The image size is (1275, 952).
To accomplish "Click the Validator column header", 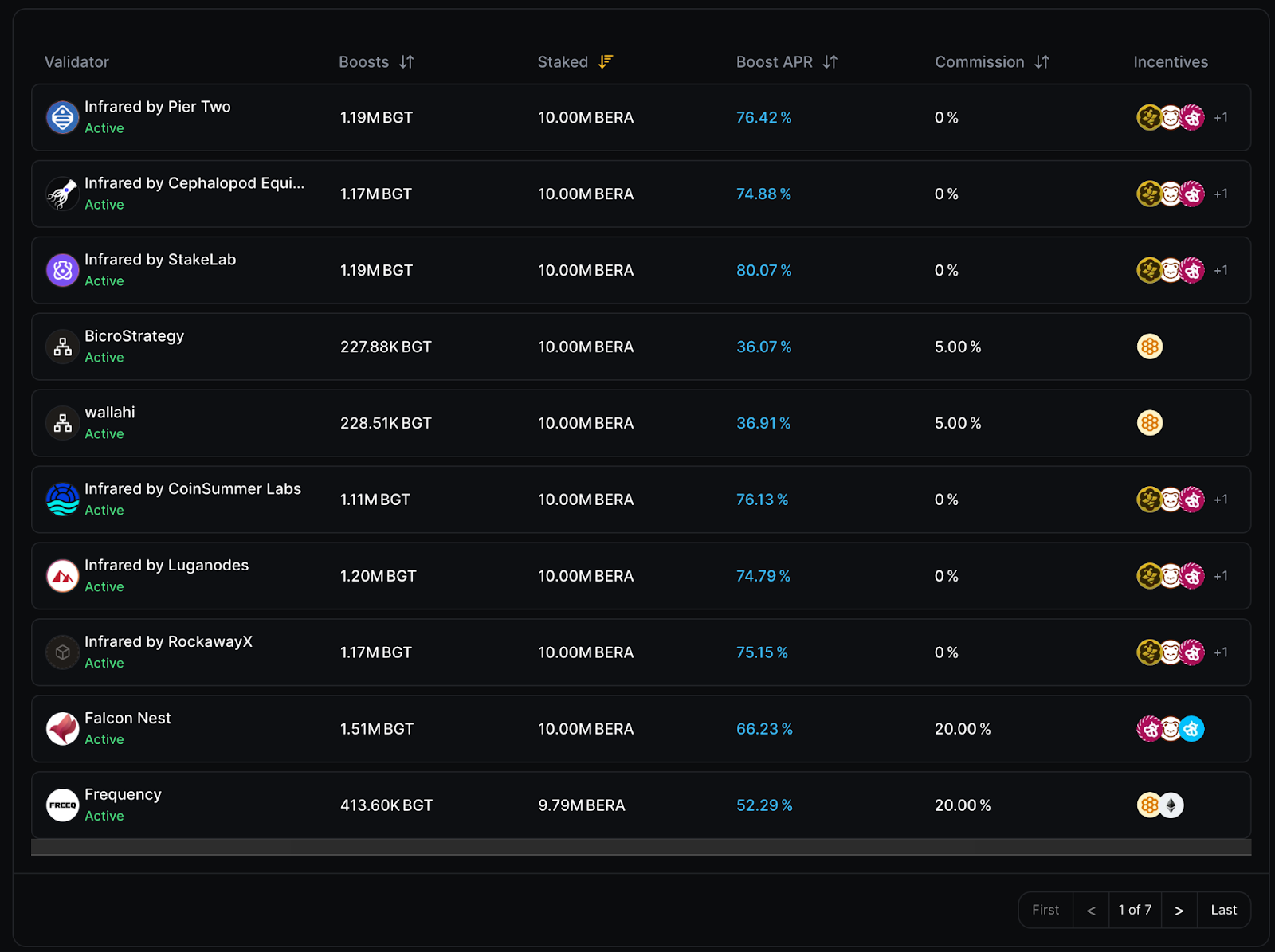I will click(x=76, y=61).
